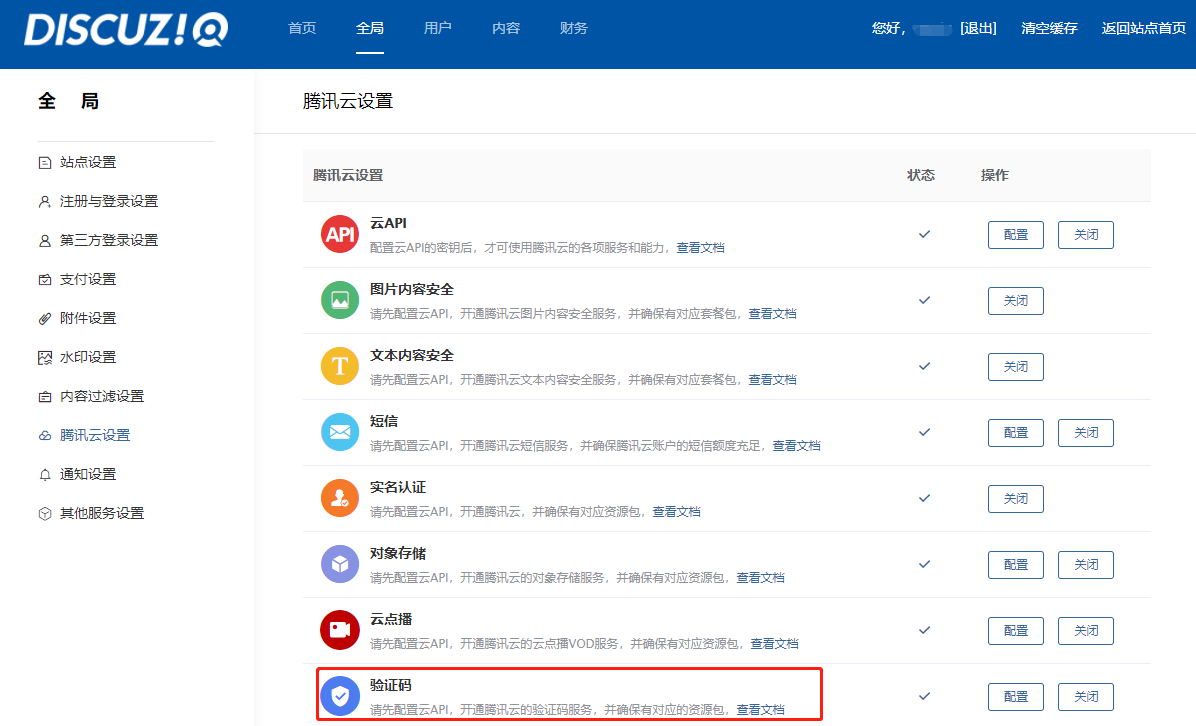Click 清空缓存 in the header
Viewport: 1196px width, 726px height.
(1050, 28)
